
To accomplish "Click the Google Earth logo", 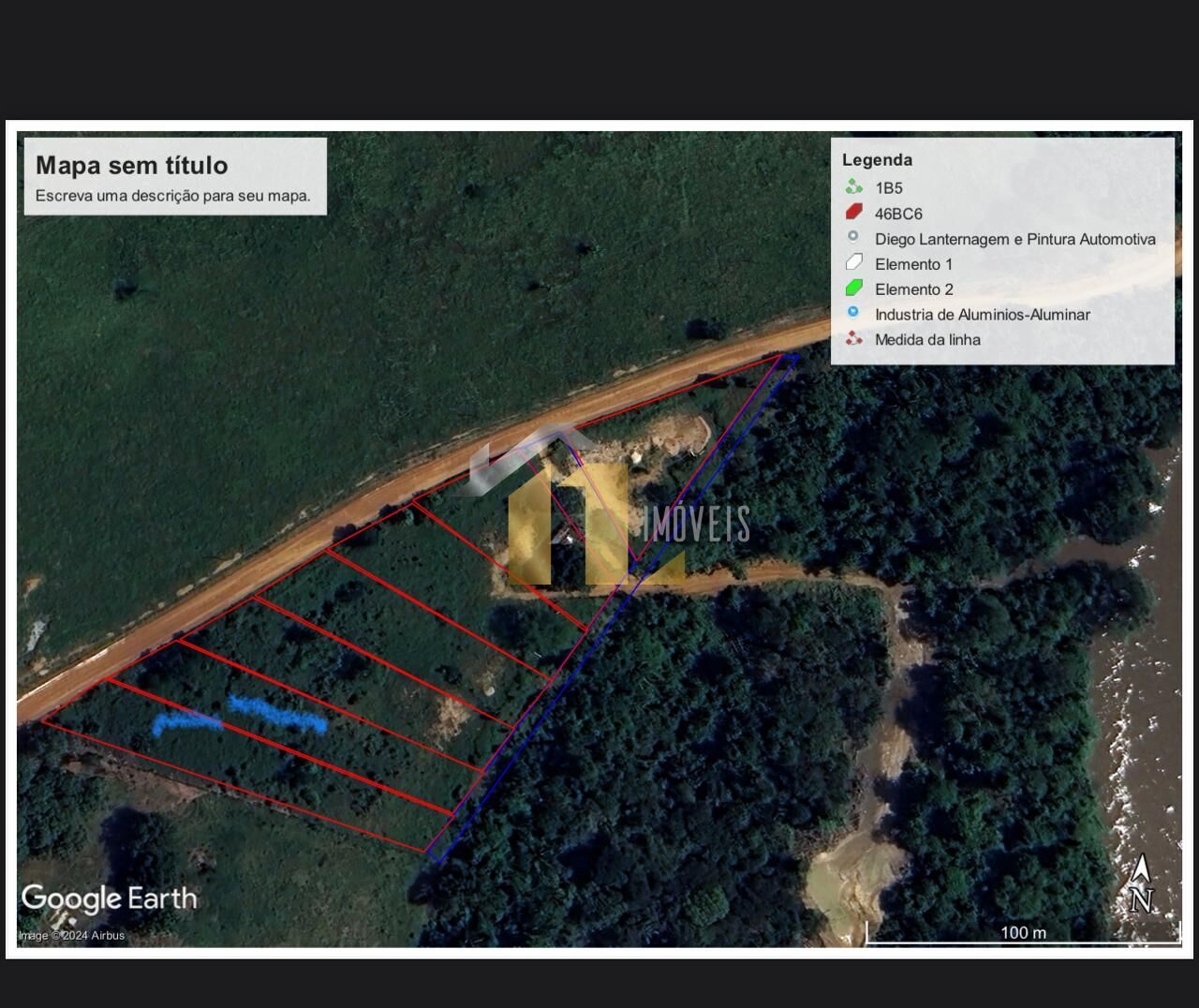I will click(110, 898).
